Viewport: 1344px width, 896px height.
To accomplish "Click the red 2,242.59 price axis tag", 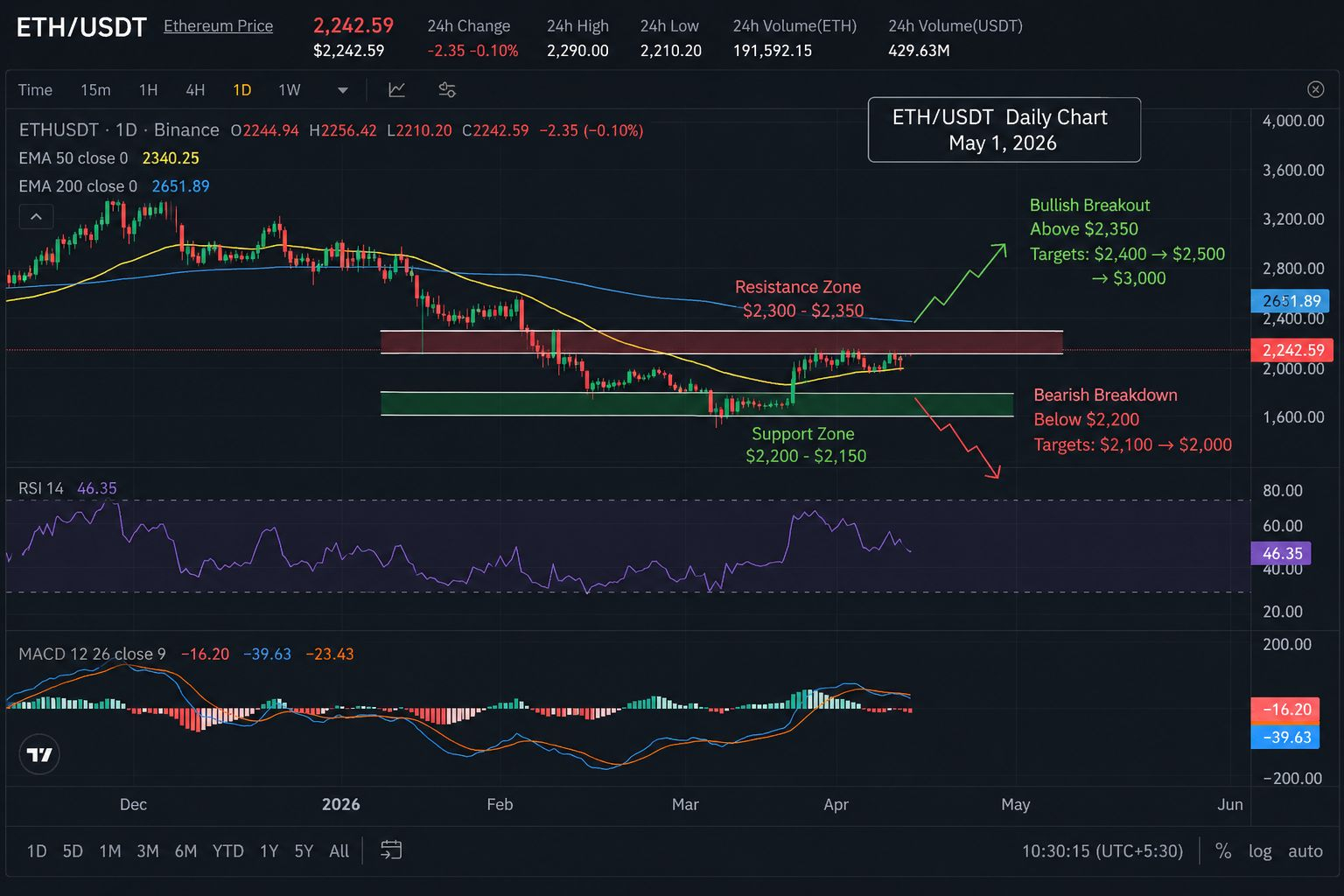I will click(1292, 350).
